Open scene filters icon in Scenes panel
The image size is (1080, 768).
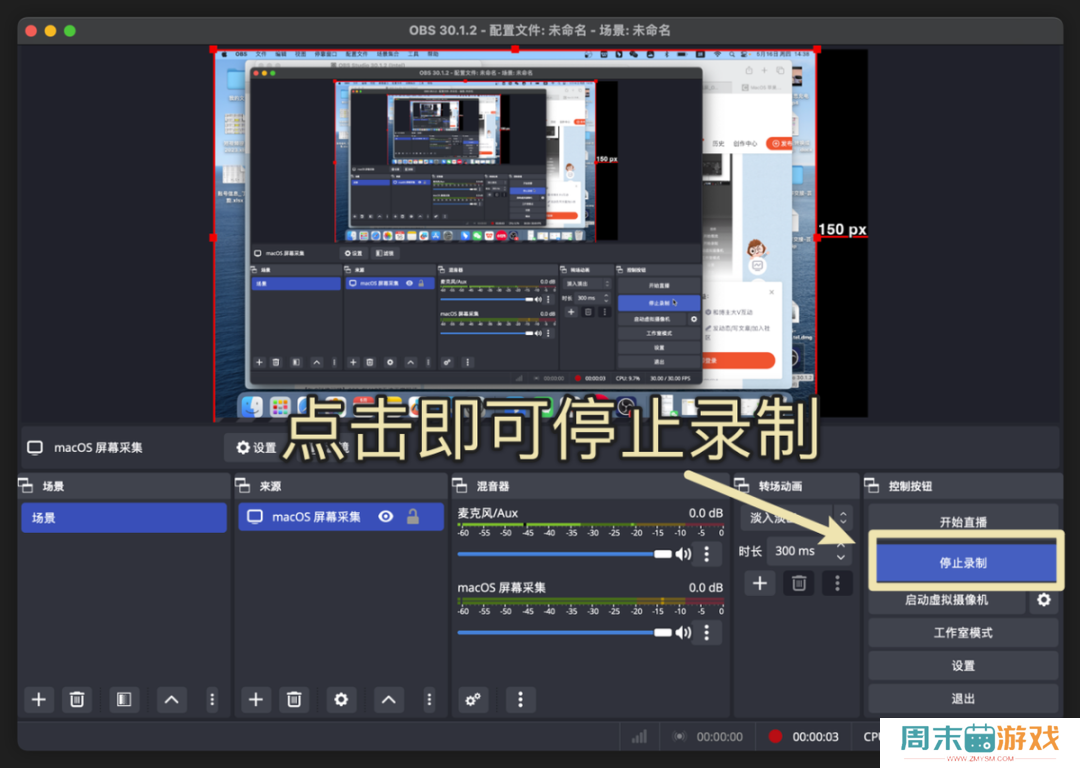coord(124,699)
